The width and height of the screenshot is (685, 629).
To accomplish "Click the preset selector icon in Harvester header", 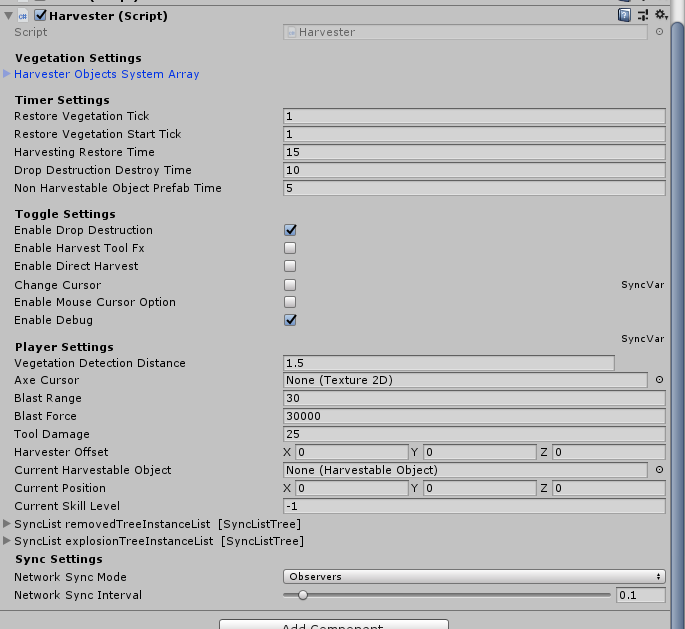I will [642, 15].
